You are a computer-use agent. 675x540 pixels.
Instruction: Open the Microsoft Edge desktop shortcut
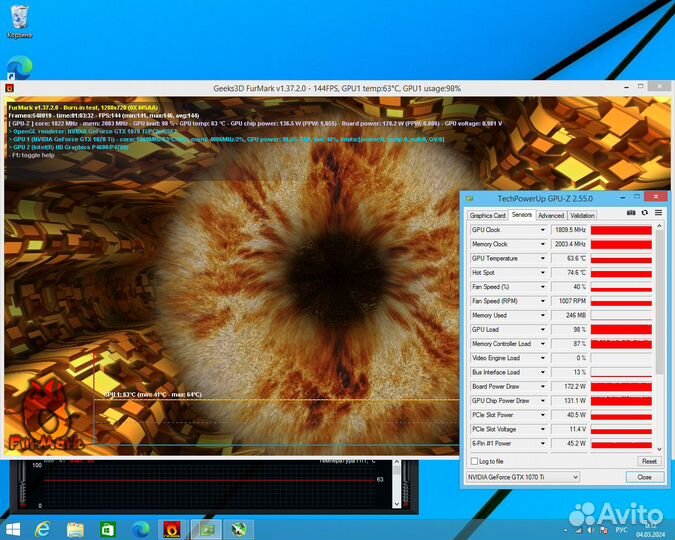click(x=19, y=69)
